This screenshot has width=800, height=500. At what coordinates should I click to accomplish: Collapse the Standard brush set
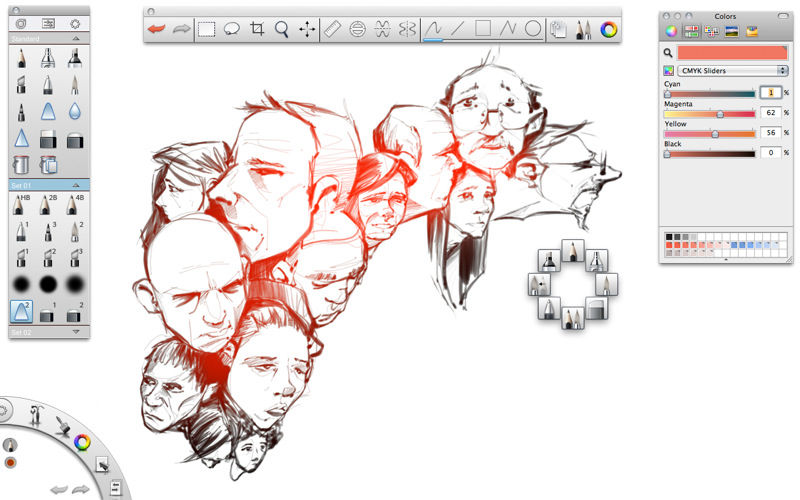pyautogui.click(x=76, y=38)
